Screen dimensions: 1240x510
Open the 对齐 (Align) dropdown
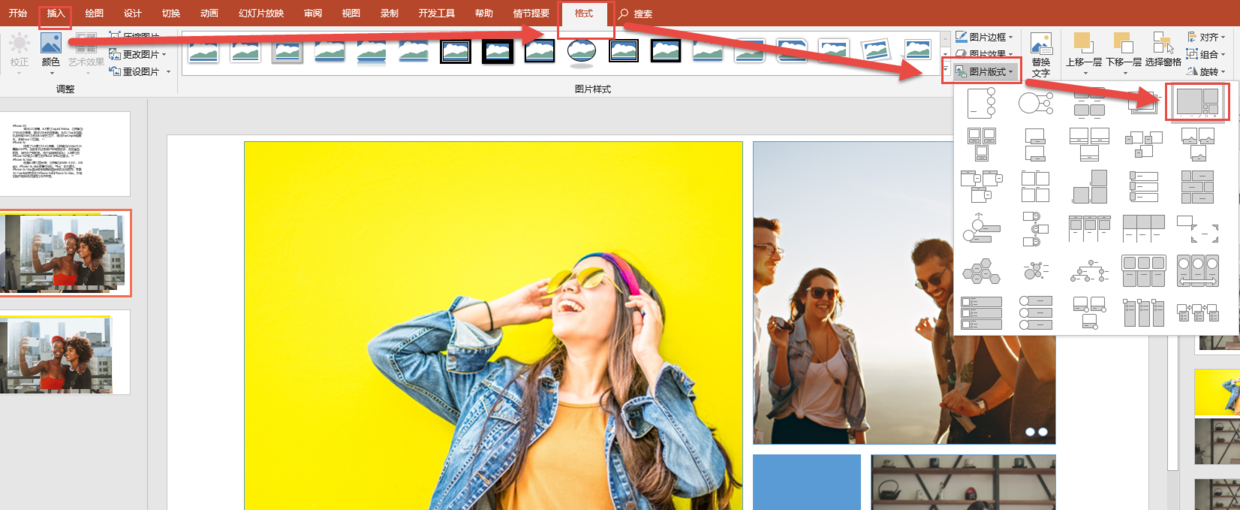[x=1207, y=37]
